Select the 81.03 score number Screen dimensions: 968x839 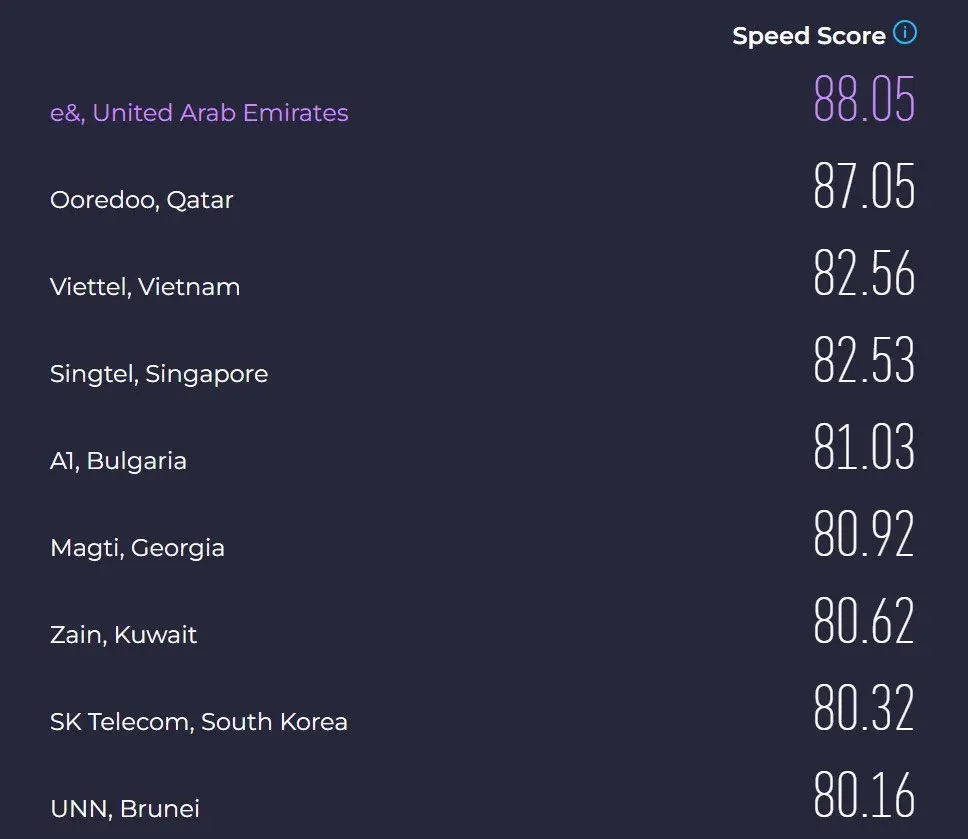864,446
